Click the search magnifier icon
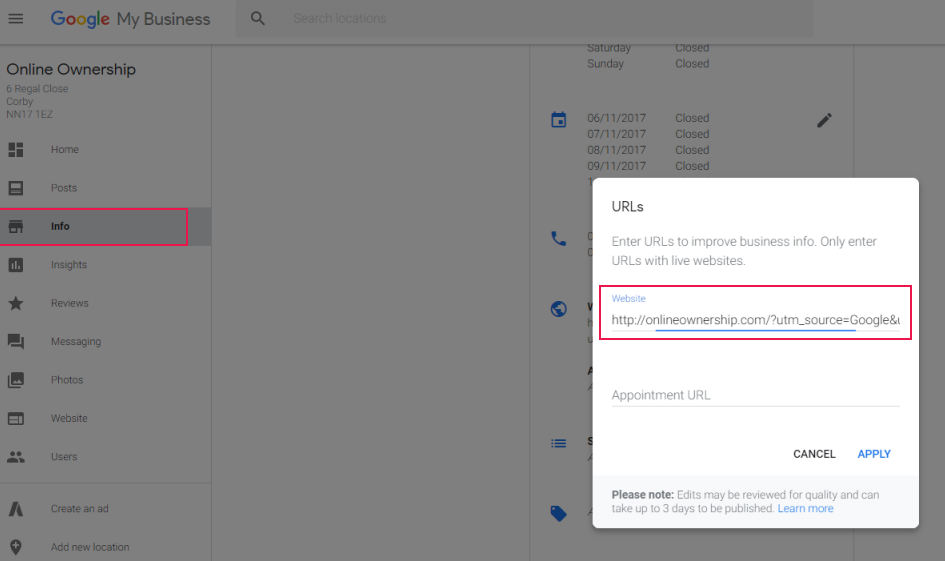The height and width of the screenshot is (561, 945). [x=258, y=19]
